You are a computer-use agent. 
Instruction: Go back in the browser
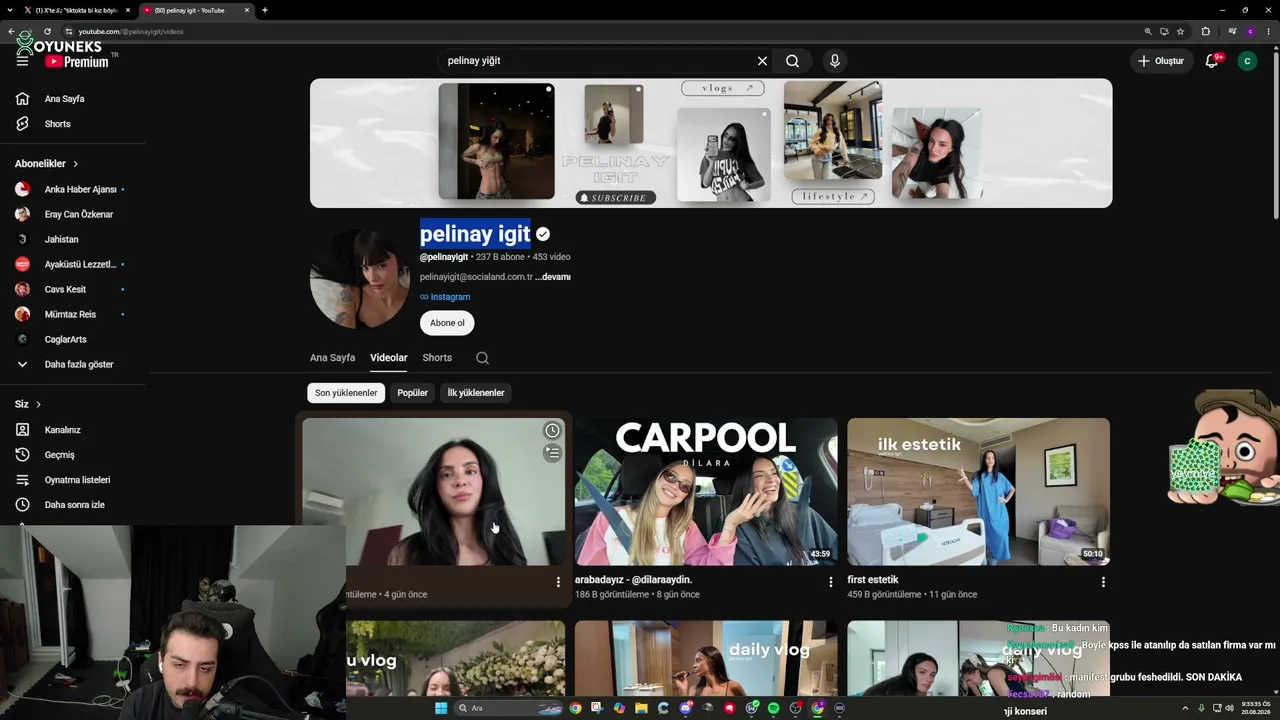coord(11,31)
